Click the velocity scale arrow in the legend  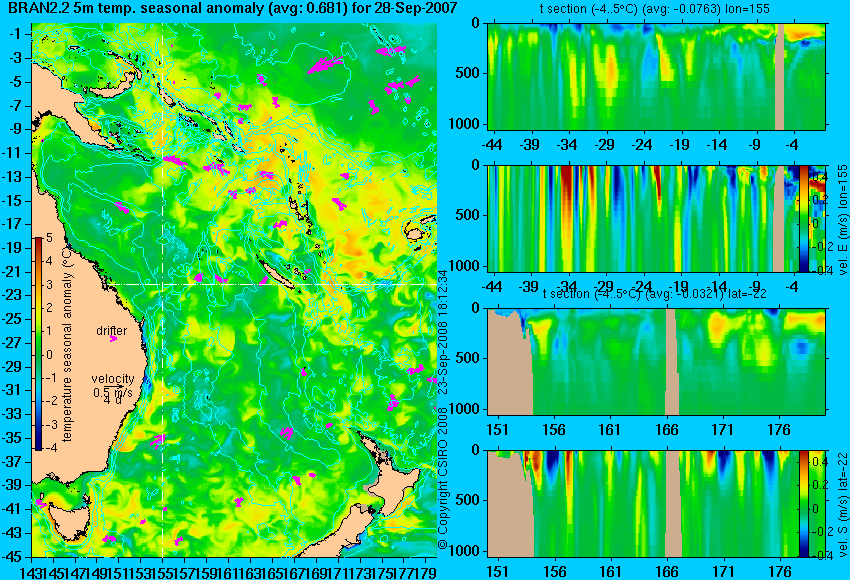(115, 386)
